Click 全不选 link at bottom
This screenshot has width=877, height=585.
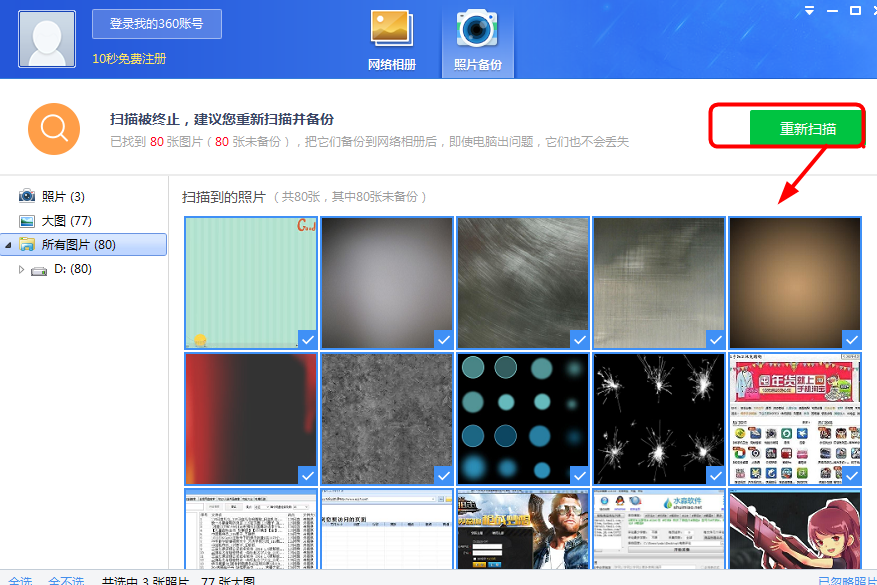click(66, 581)
